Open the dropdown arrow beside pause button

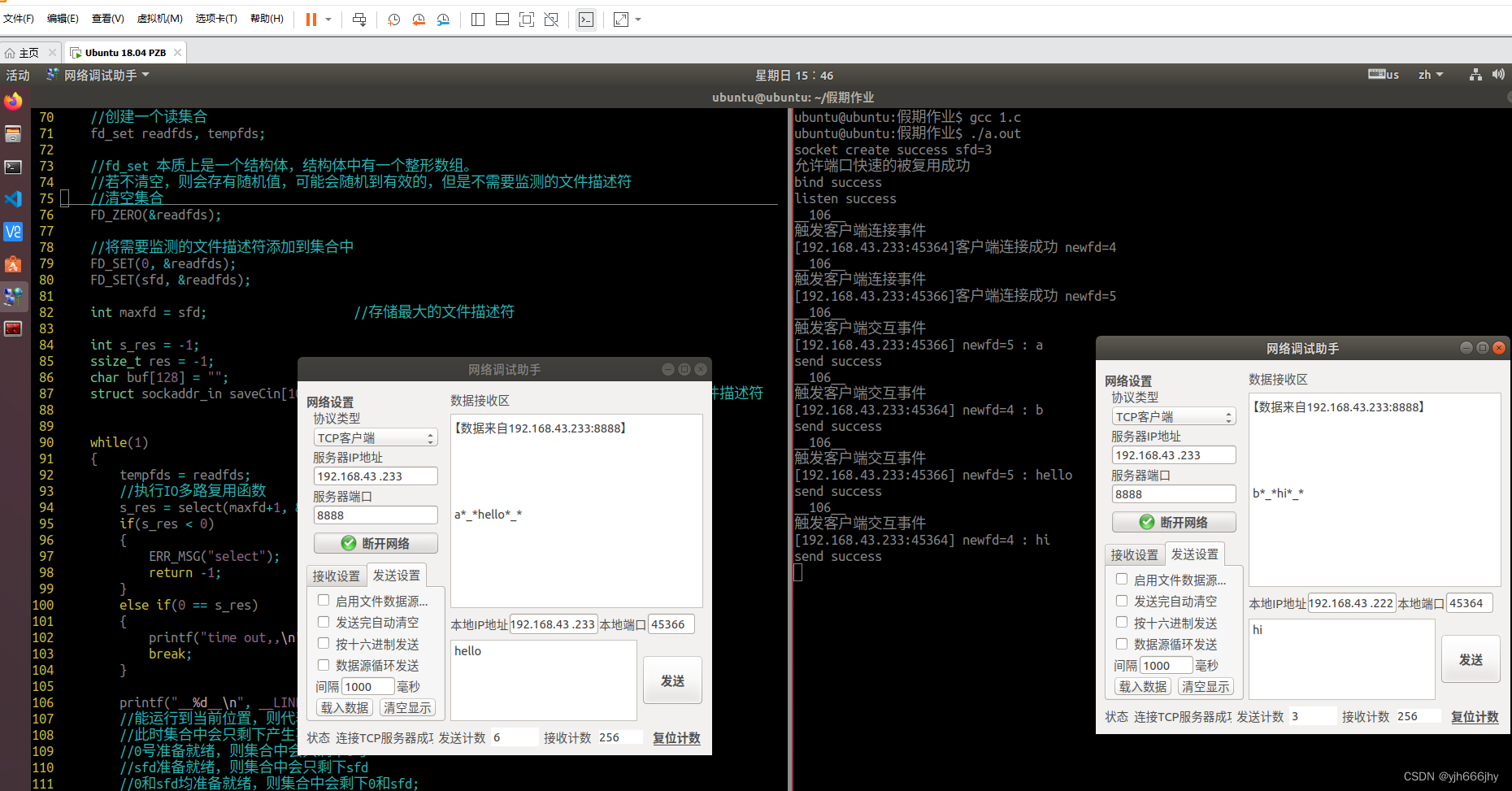coord(328,20)
